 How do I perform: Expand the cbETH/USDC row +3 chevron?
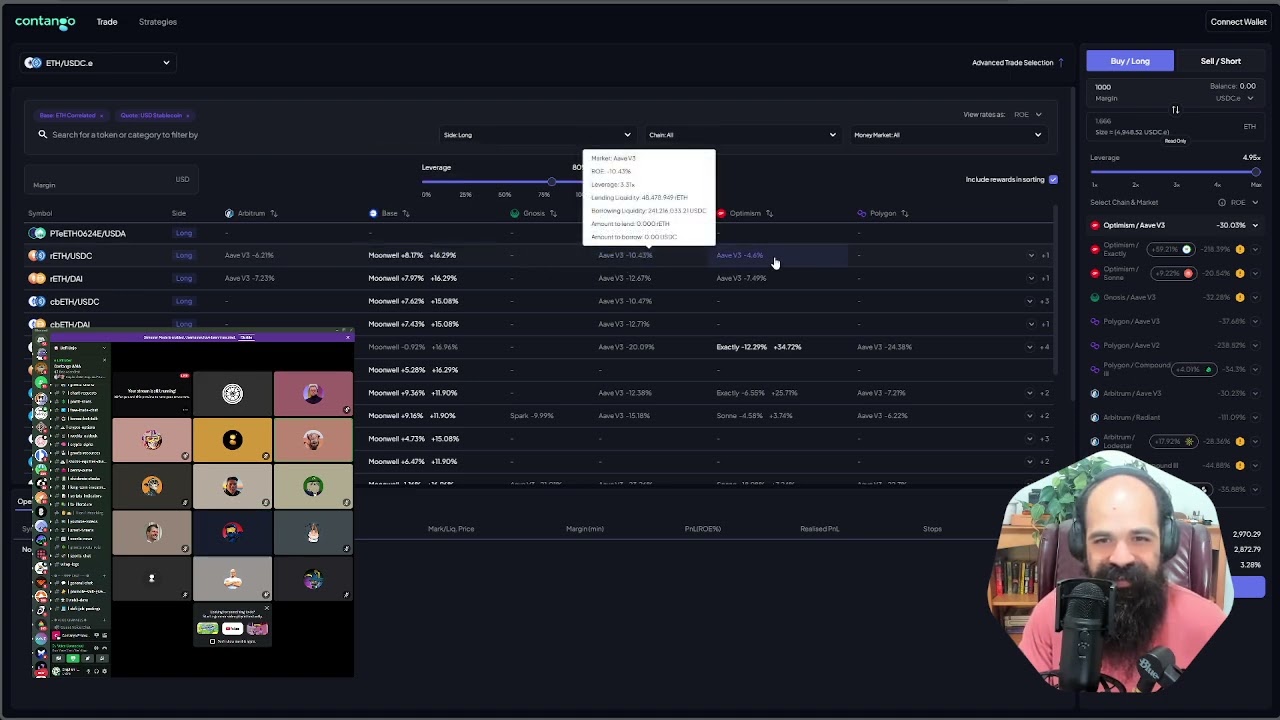coord(1031,301)
